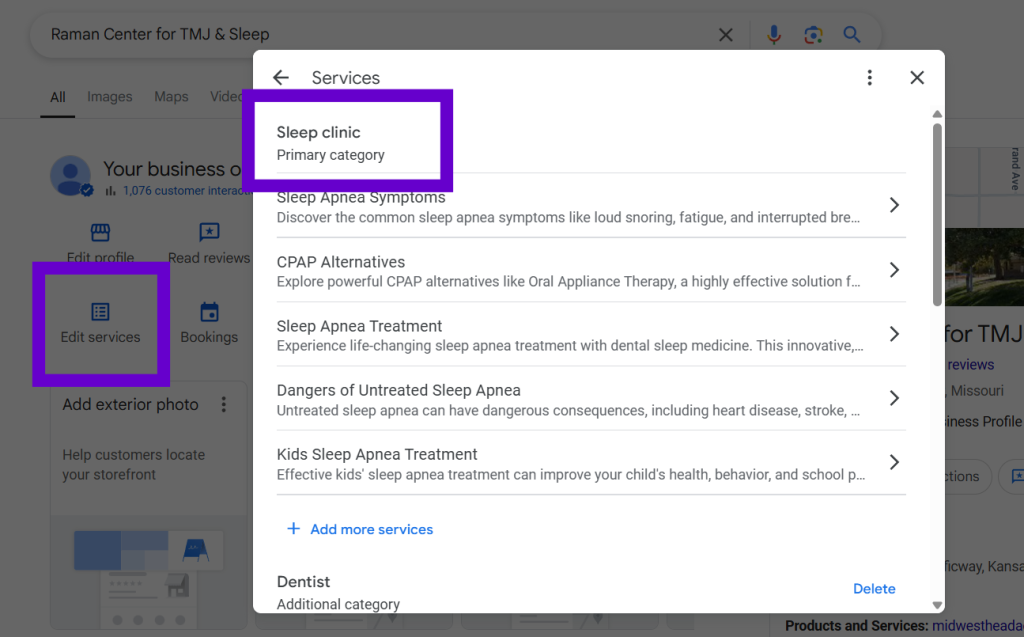Select the Edit profile storefront icon

click(99, 231)
